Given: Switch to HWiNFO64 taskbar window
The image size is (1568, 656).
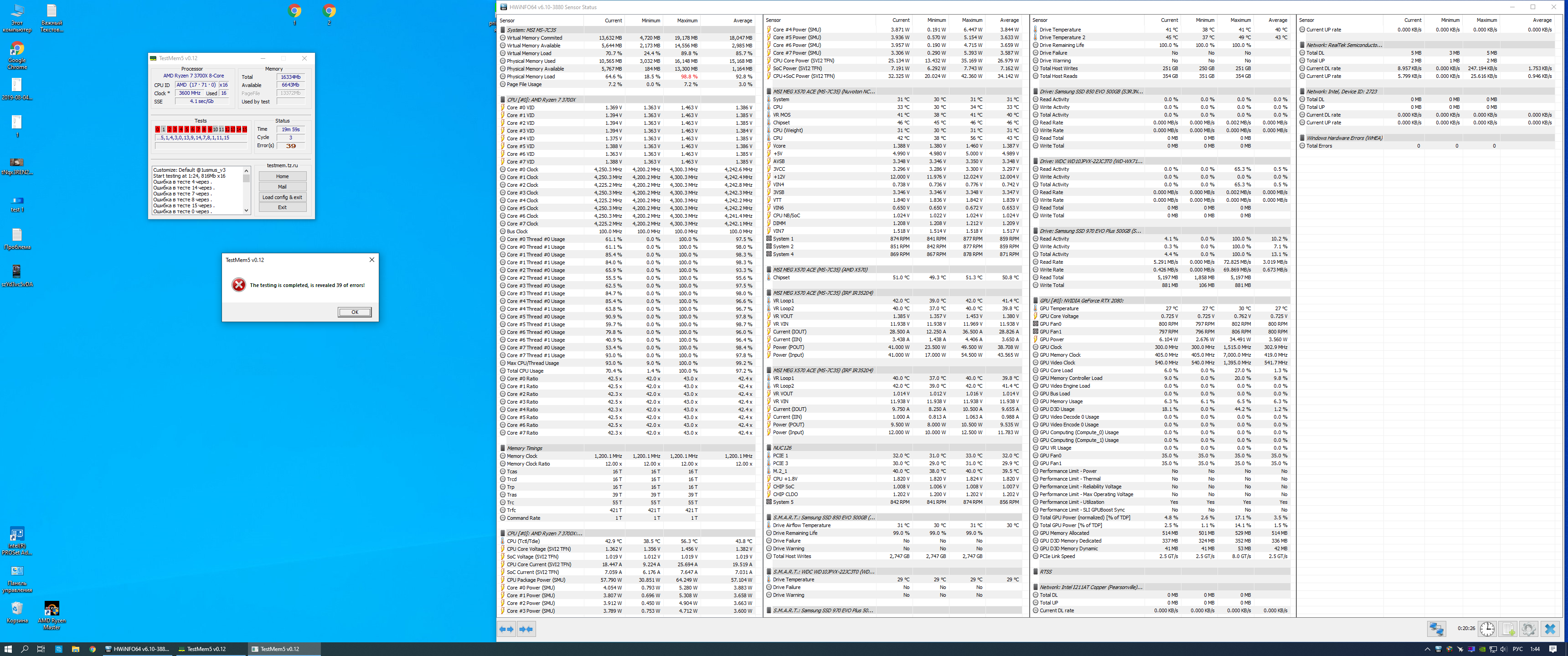Looking at the screenshot, I should coord(136,649).
